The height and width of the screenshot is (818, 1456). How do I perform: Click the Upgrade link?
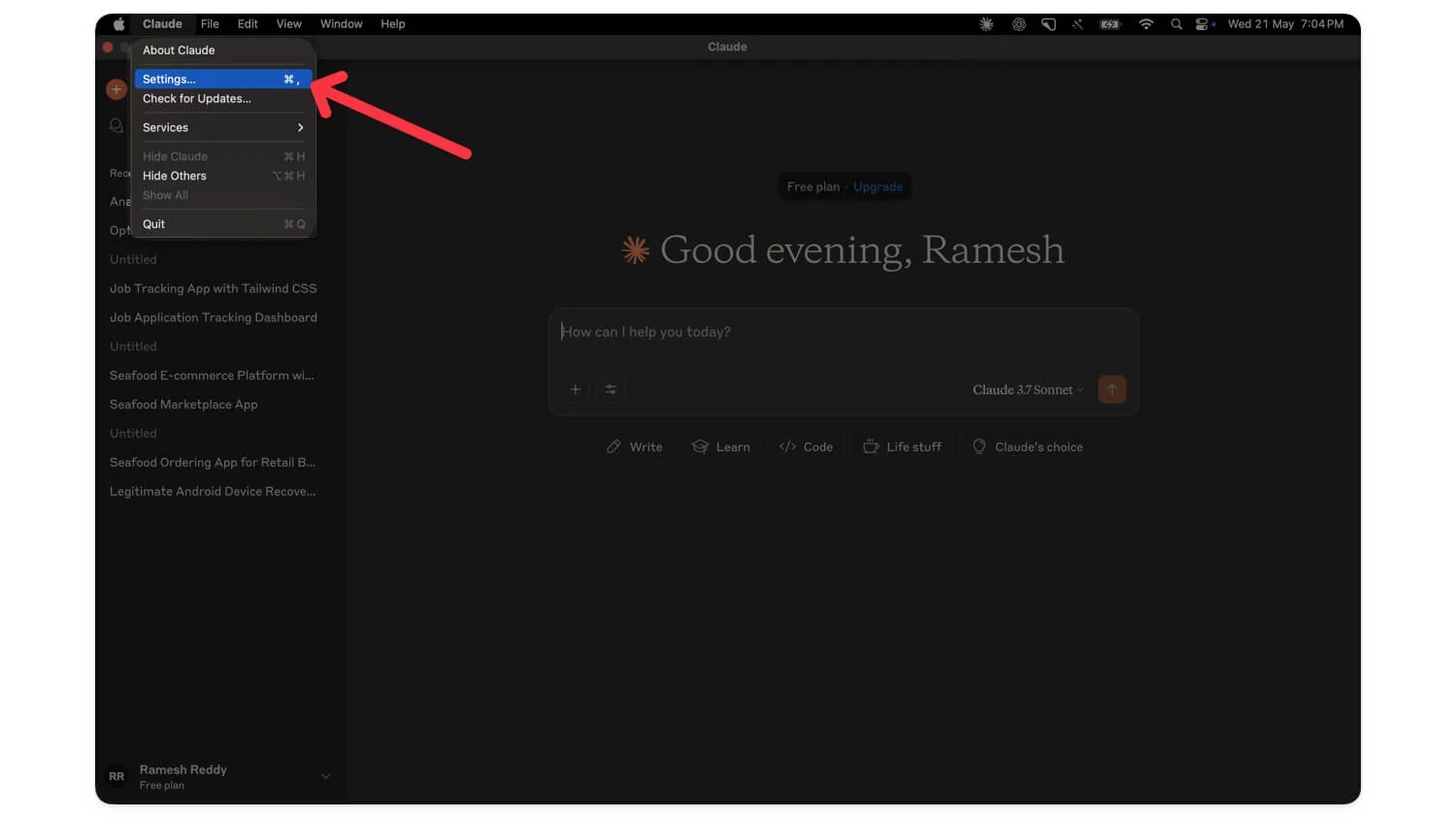click(877, 187)
